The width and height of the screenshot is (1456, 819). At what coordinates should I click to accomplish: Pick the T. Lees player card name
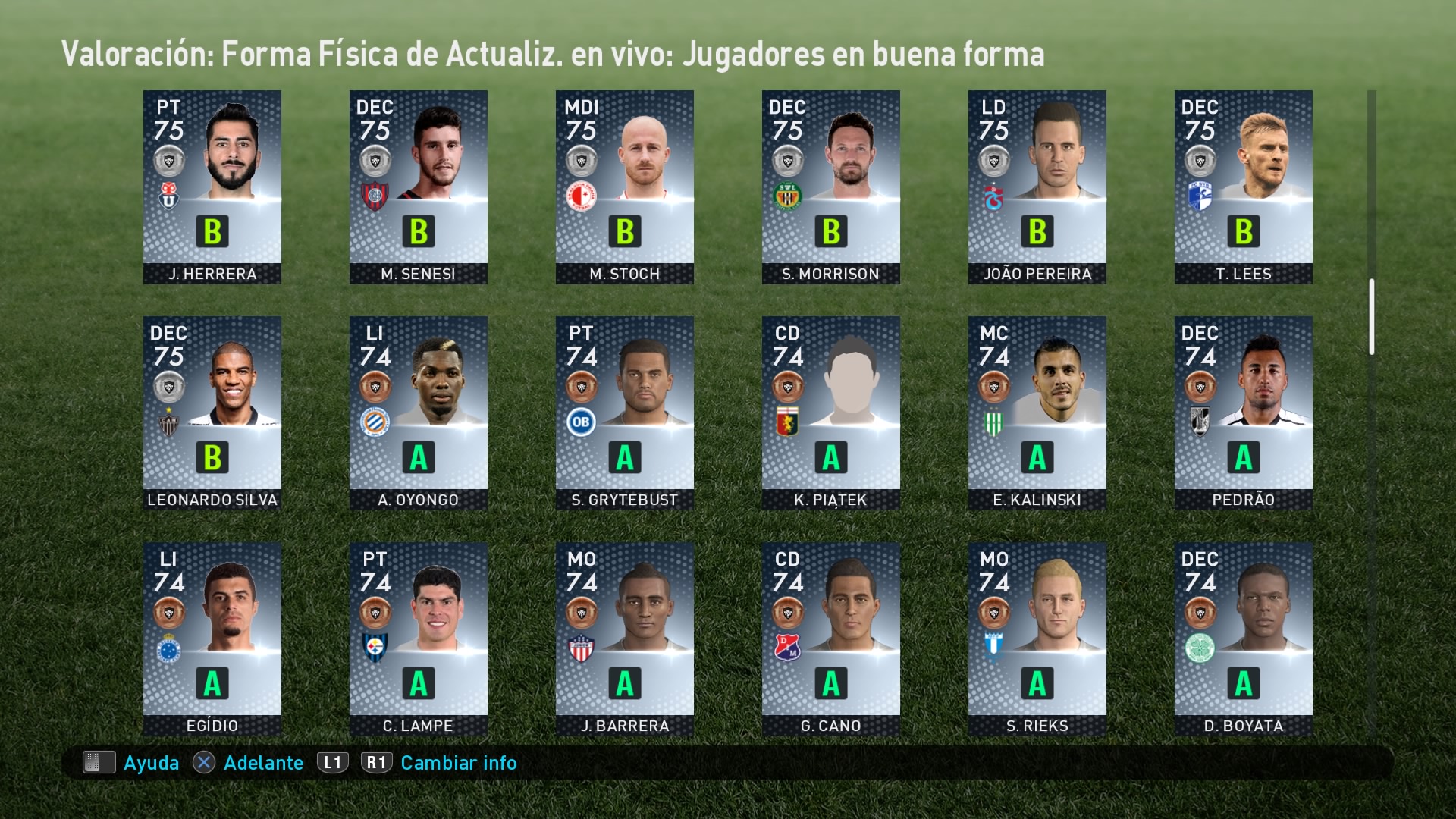(x=1244, y=274)
